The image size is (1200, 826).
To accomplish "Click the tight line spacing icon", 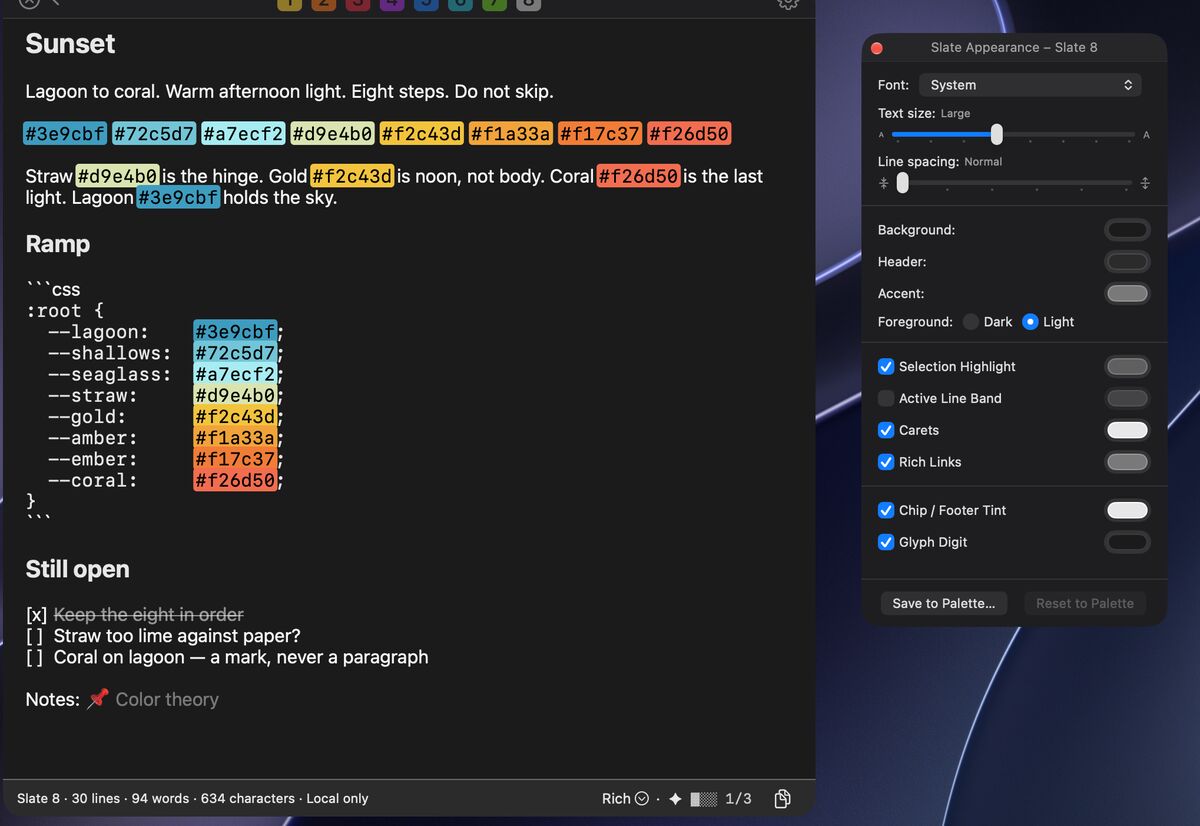I will 883,183.
